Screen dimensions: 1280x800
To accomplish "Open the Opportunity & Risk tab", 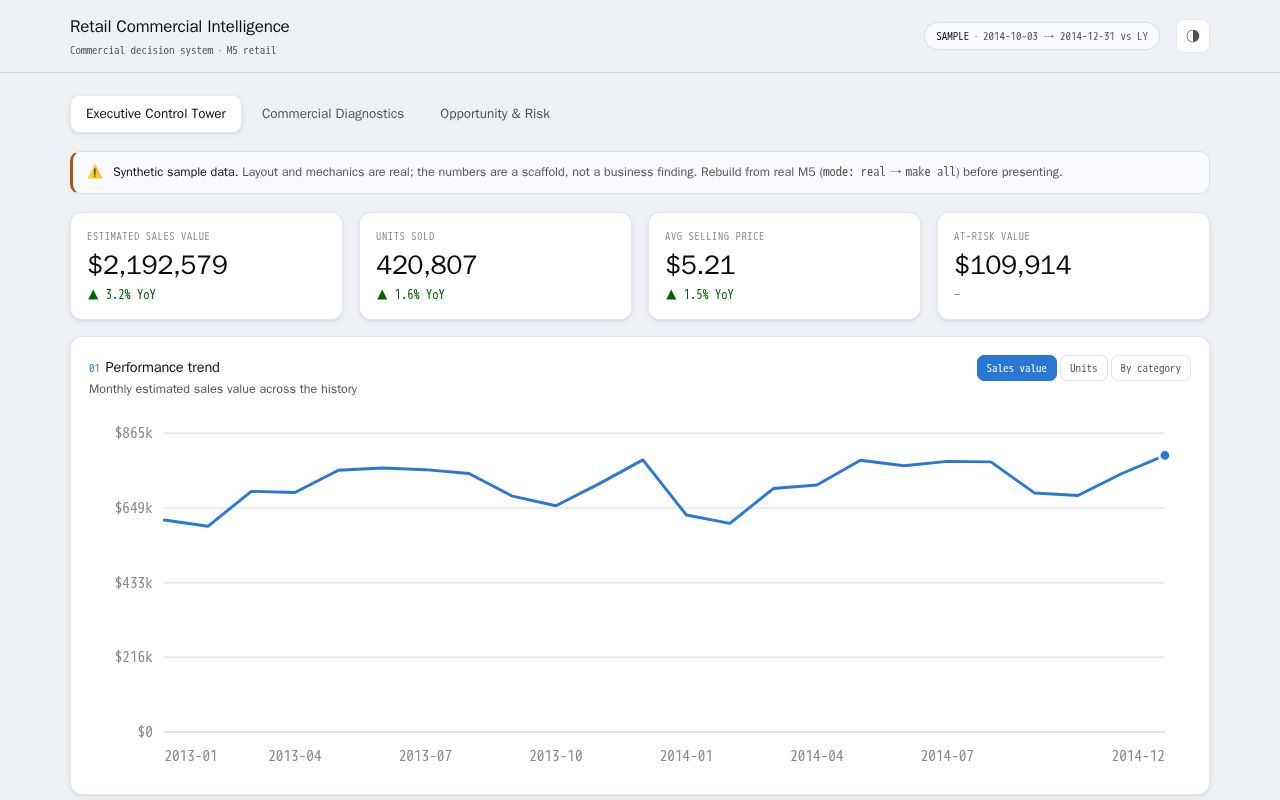I will (x=495, y=114).
